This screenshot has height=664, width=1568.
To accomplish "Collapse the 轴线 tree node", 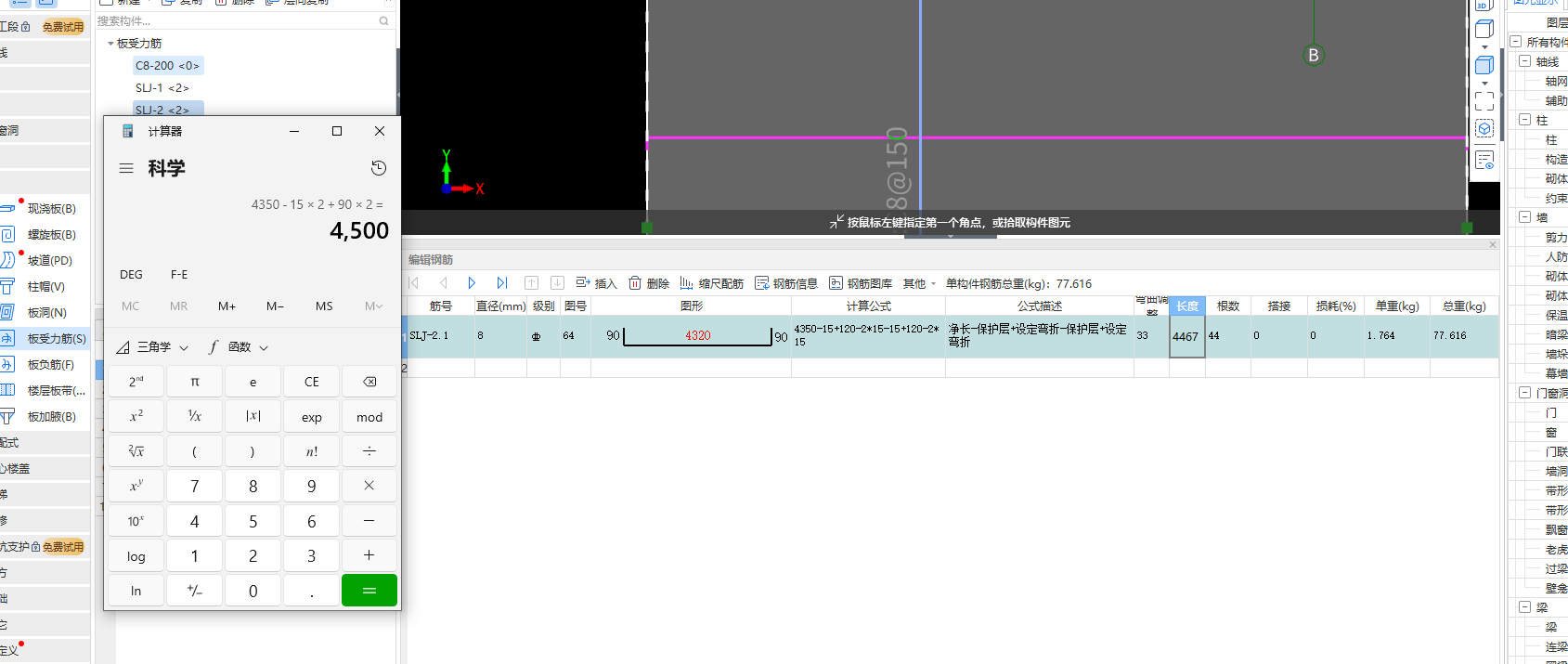I will pyautogui.click(x=1524, y=61).
